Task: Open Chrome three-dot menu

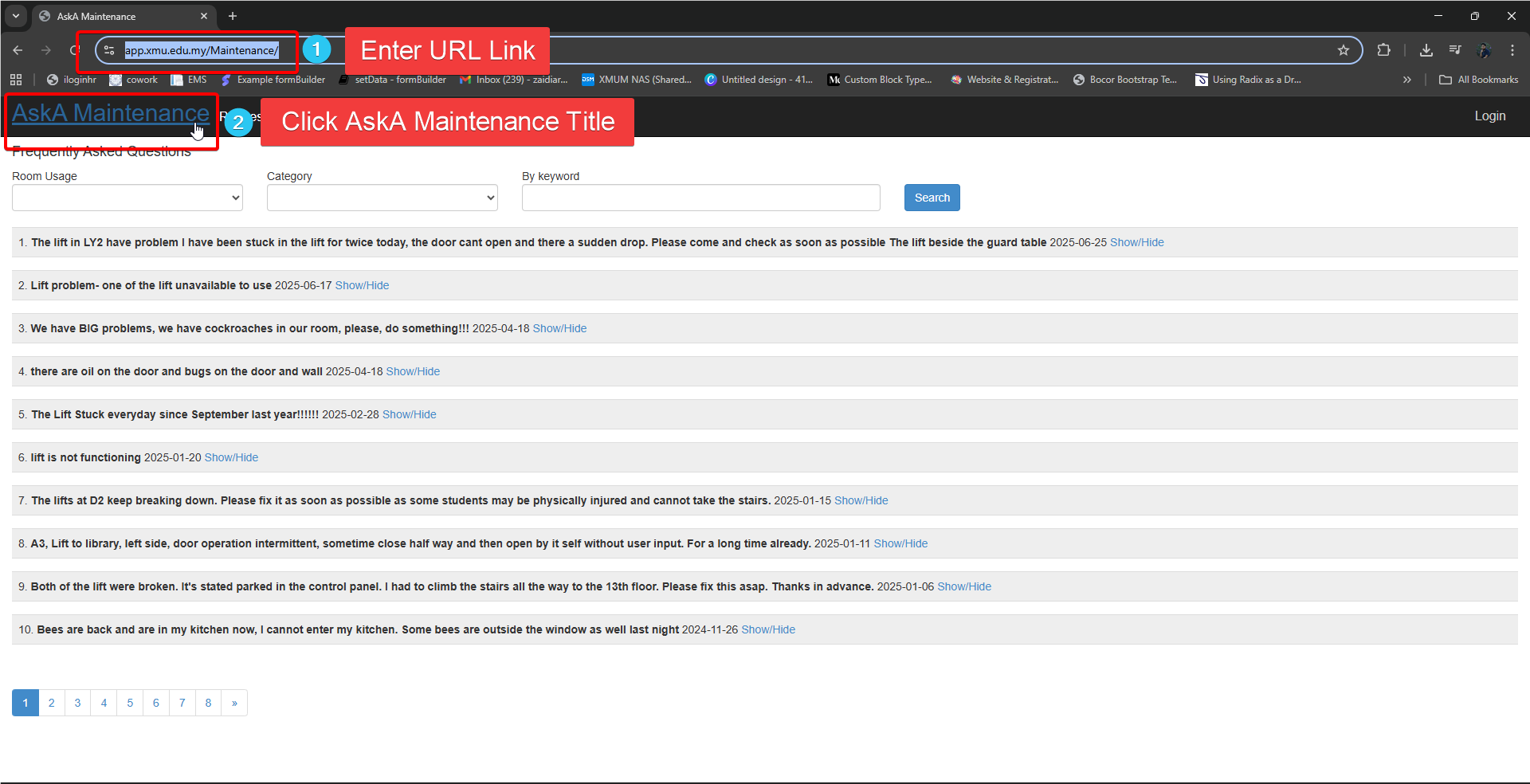Action: point(1512,50)
